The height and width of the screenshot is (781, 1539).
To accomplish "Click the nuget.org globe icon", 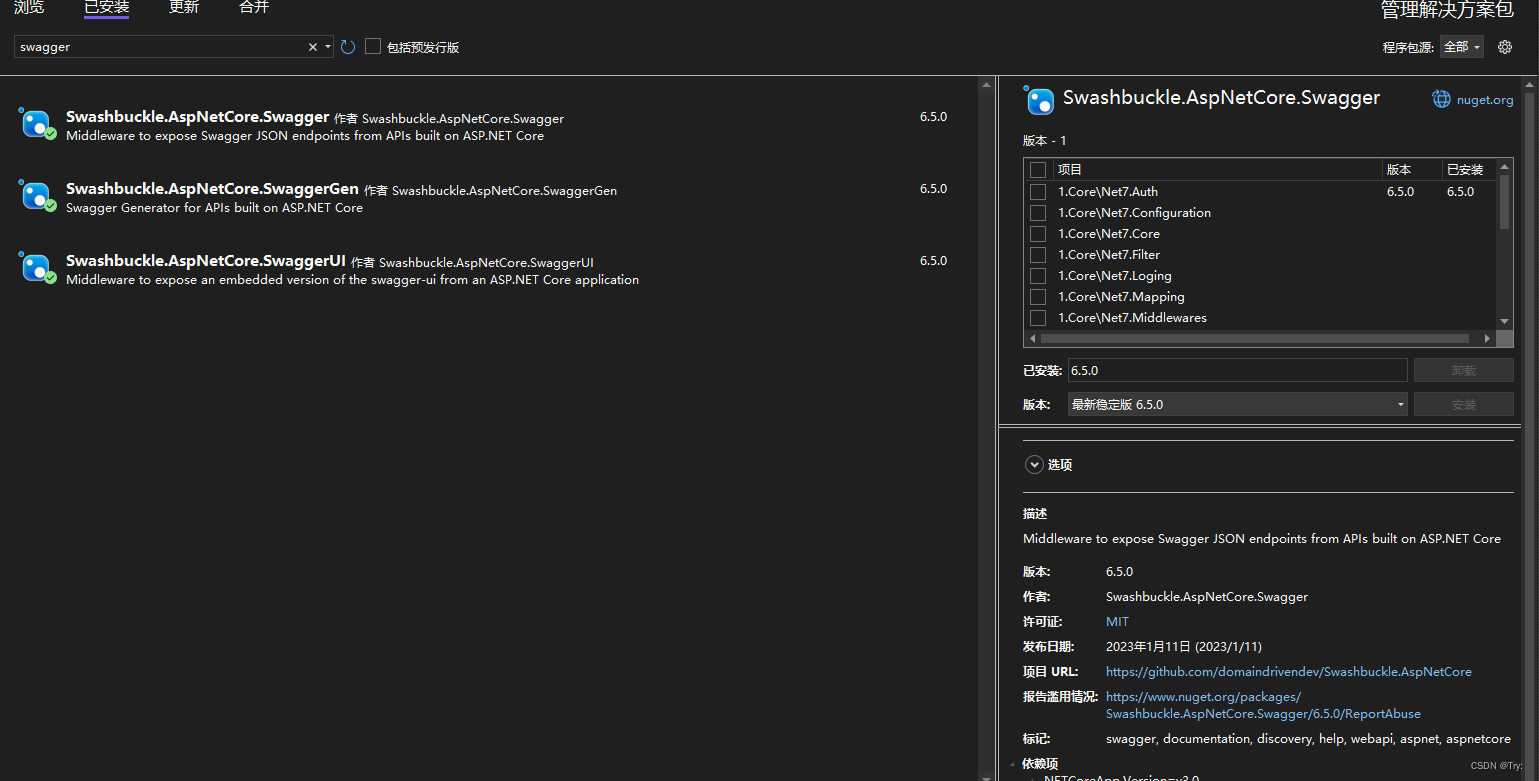I will tap(1440, 98).
